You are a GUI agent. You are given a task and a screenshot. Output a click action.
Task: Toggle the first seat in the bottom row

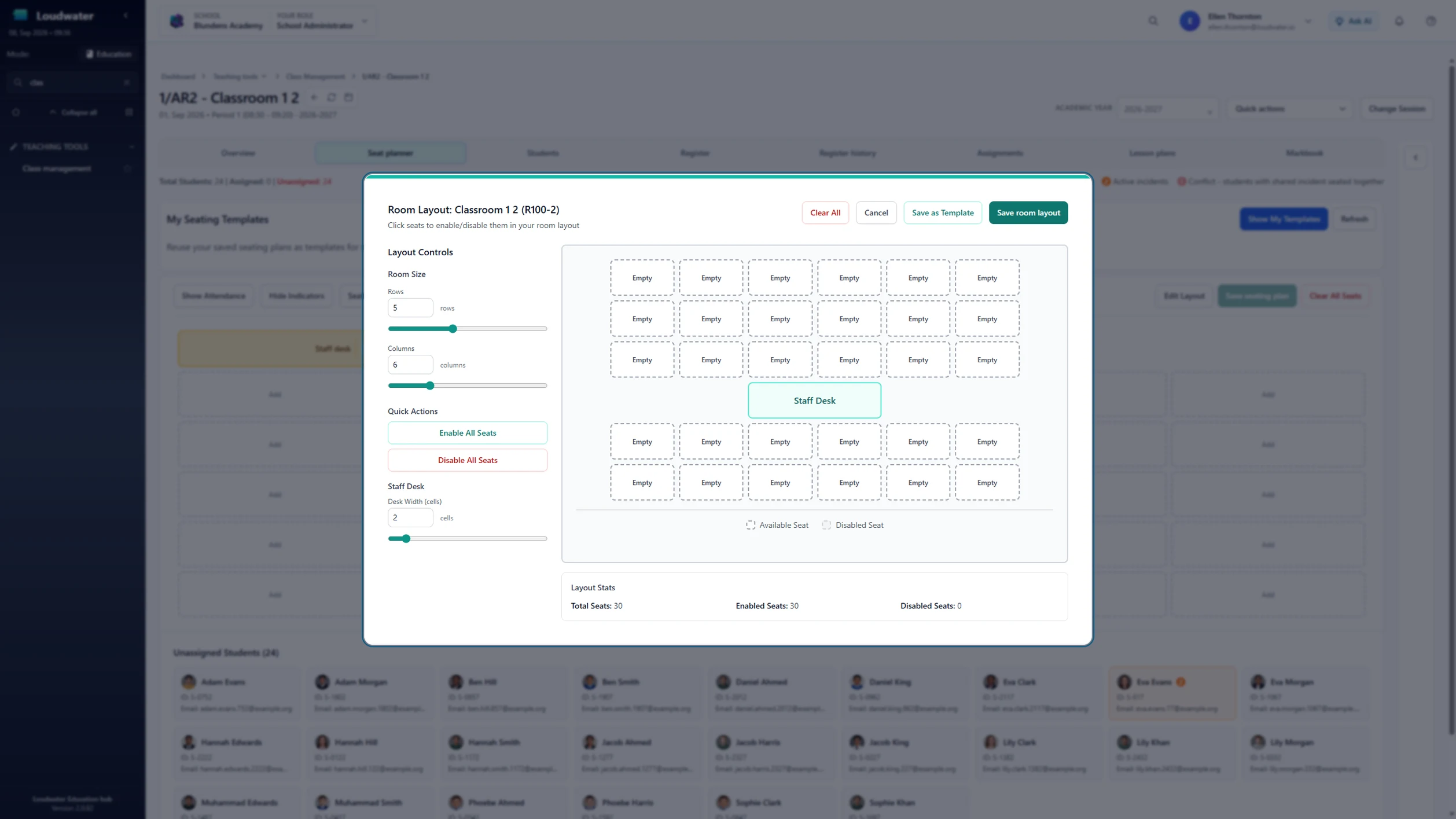tap(642, 483)
